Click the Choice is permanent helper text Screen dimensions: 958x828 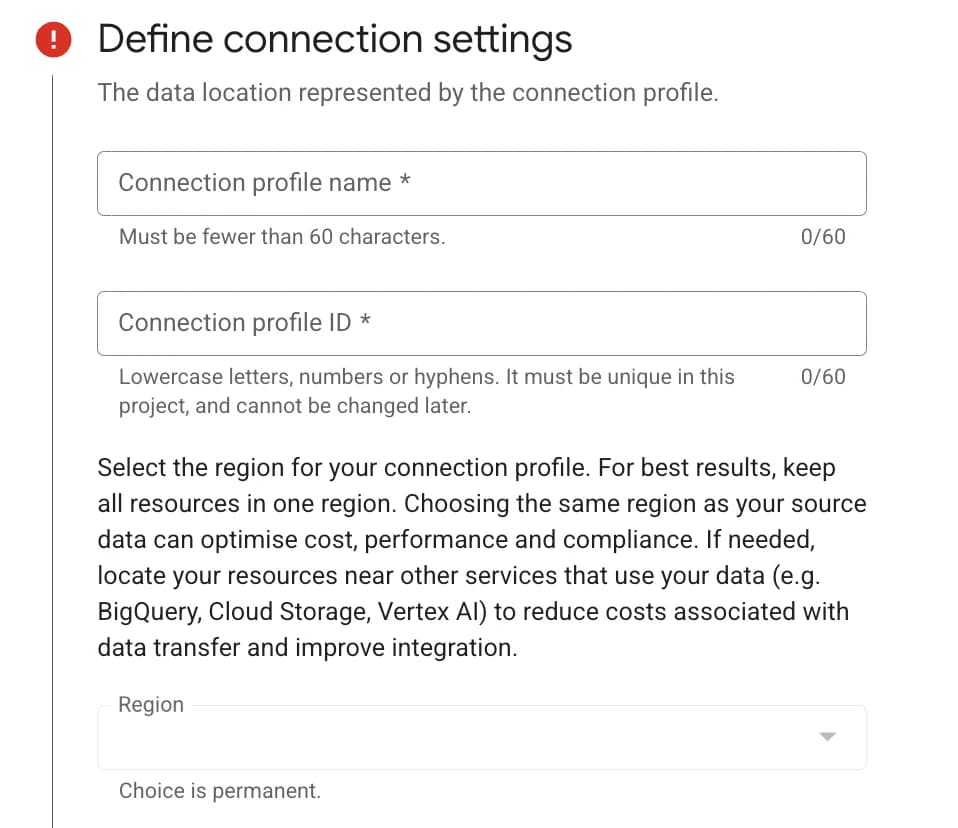pyautogui.click(x=219, y=790)
